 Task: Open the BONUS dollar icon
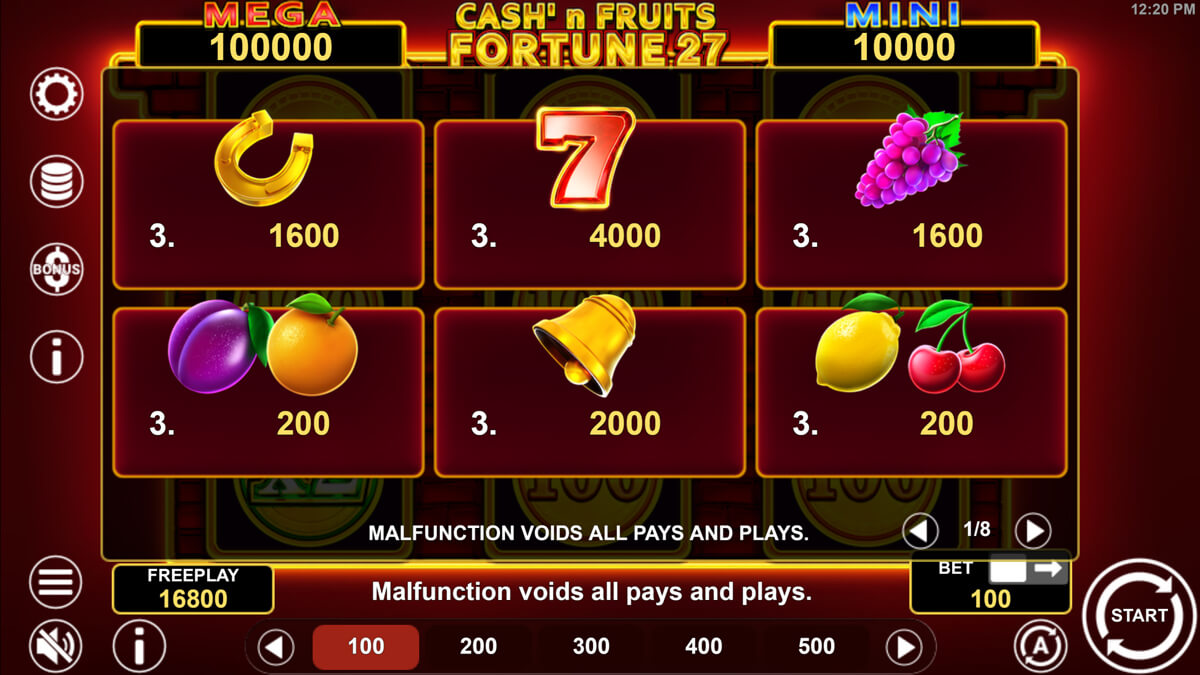pyautogui.click(x=57, y=269)
